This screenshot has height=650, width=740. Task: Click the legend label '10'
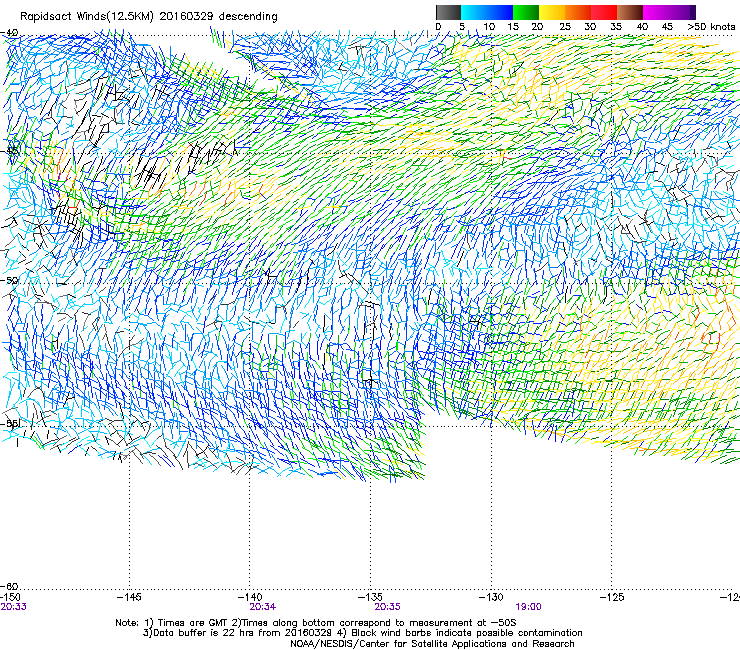(x=489, y=26)
